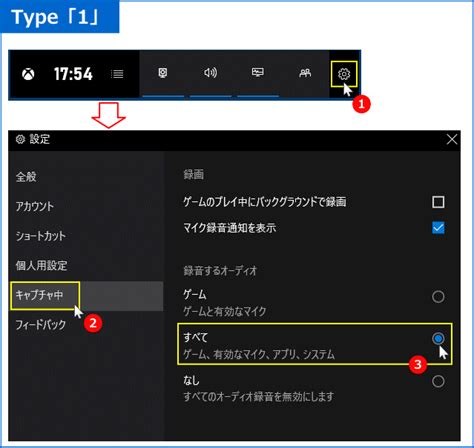Open the Performance monitor widget icon
474x448 pixels.
tap(258, 72)
